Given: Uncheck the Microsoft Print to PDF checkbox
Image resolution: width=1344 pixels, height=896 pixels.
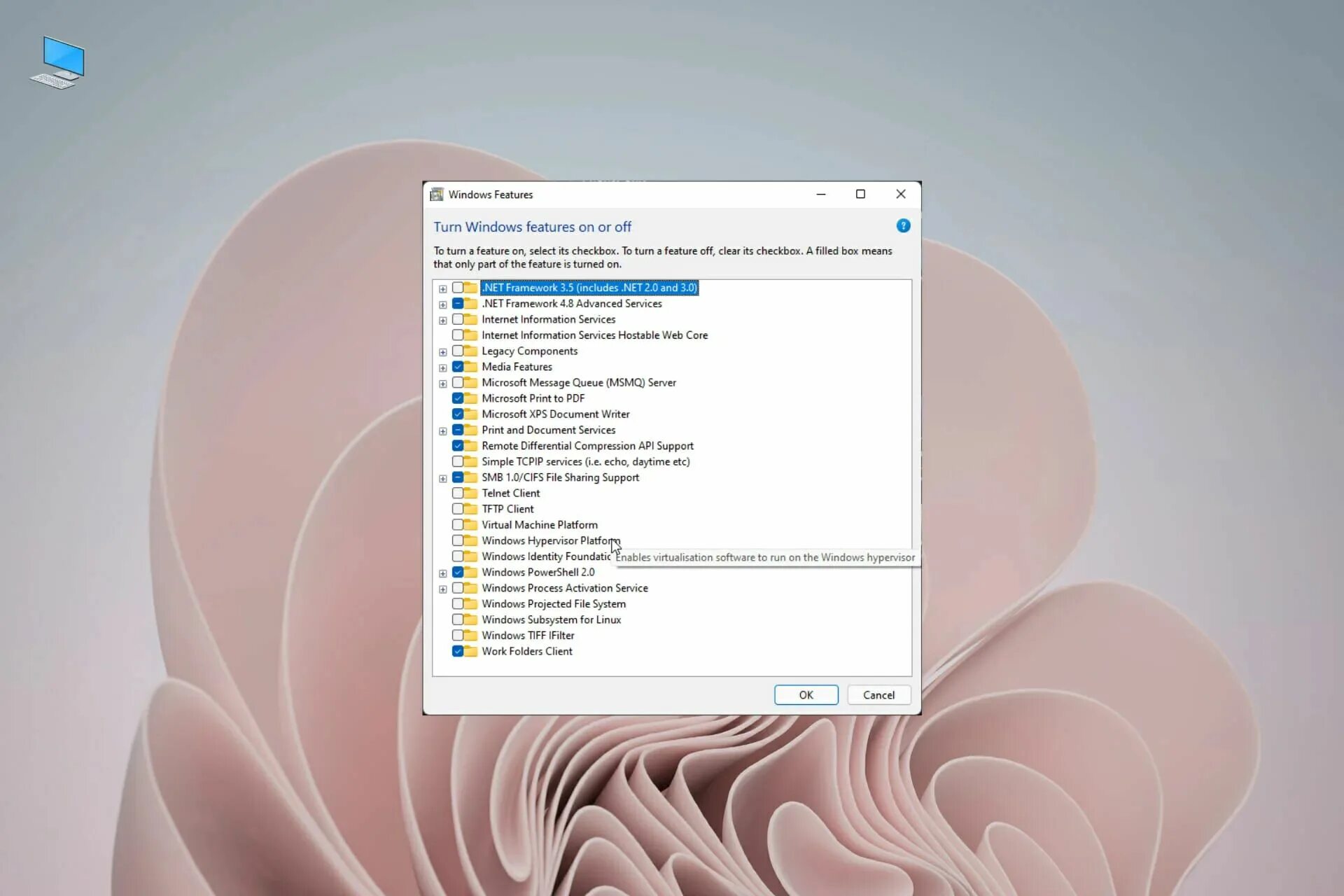Looking at the screenshot, I should tap(457, 398).
